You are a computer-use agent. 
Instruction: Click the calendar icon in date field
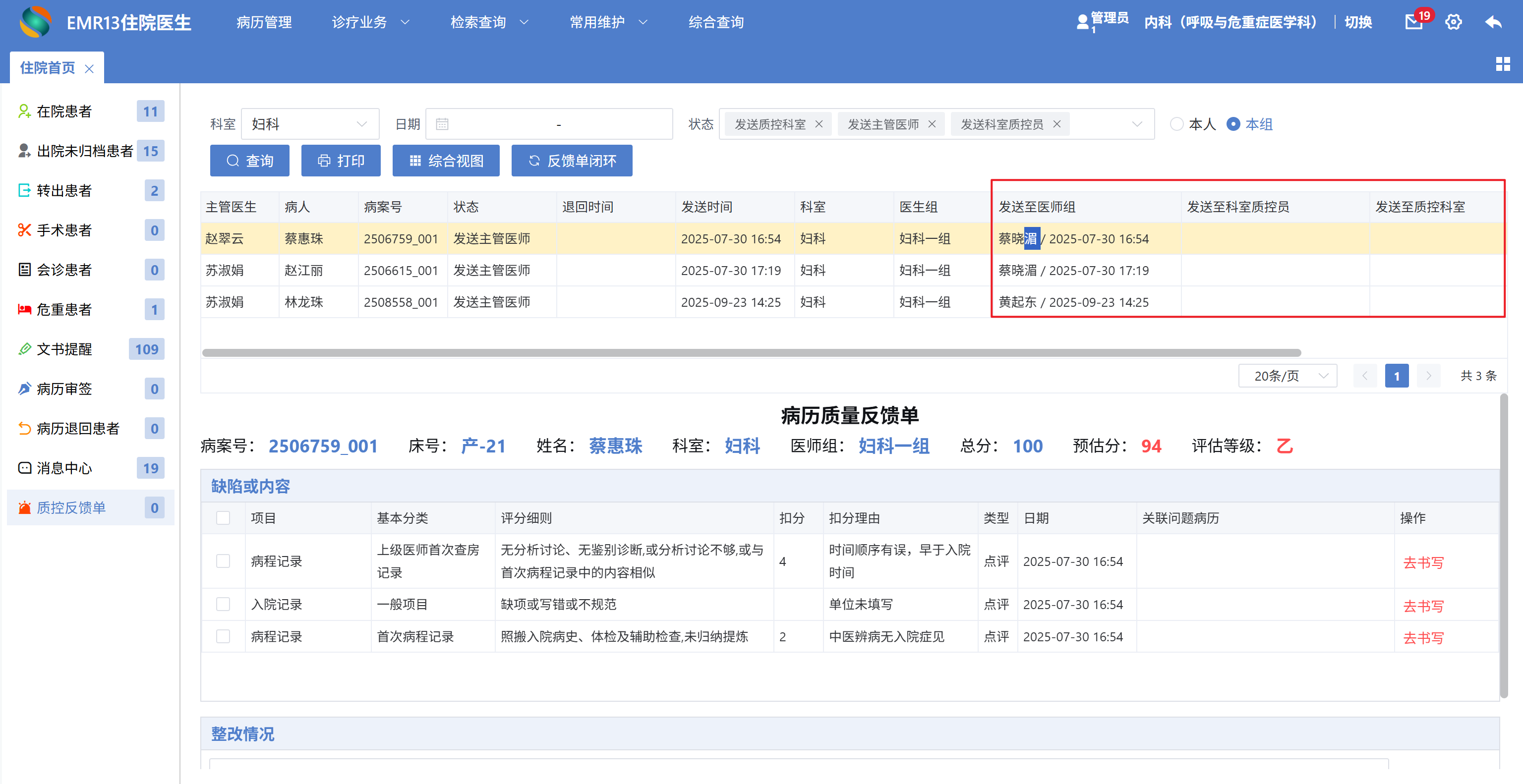[x=442, y=124]
